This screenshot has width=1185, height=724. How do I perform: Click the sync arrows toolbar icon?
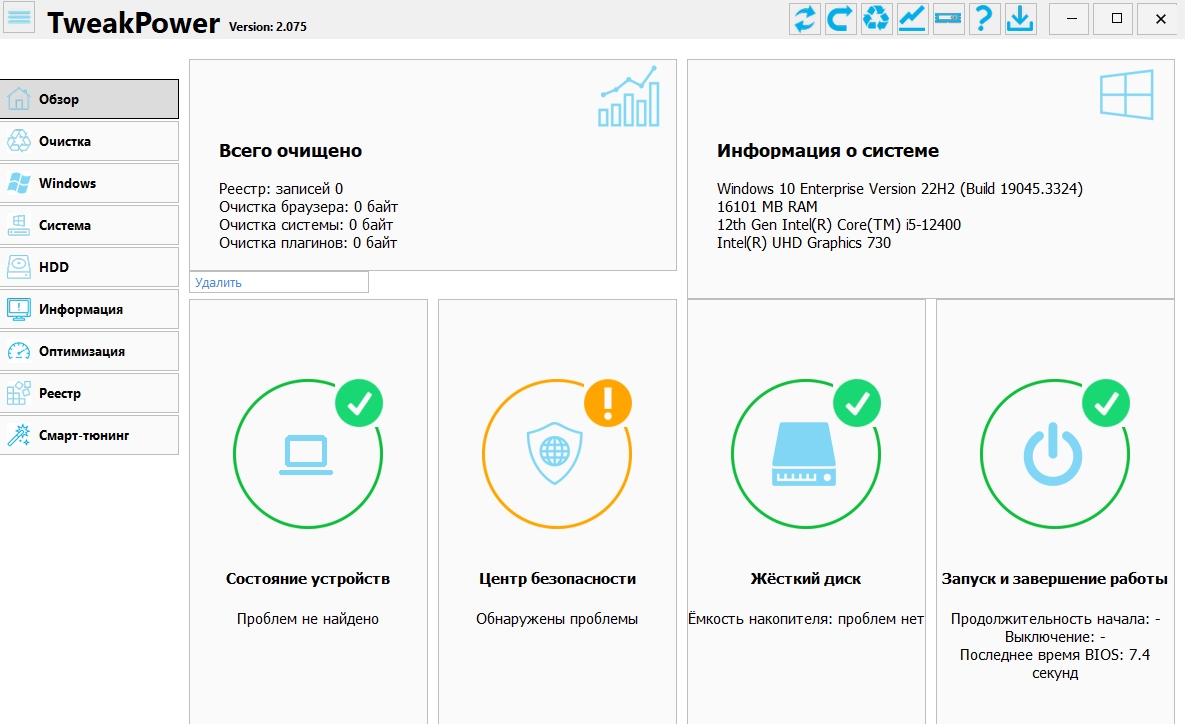805,19
